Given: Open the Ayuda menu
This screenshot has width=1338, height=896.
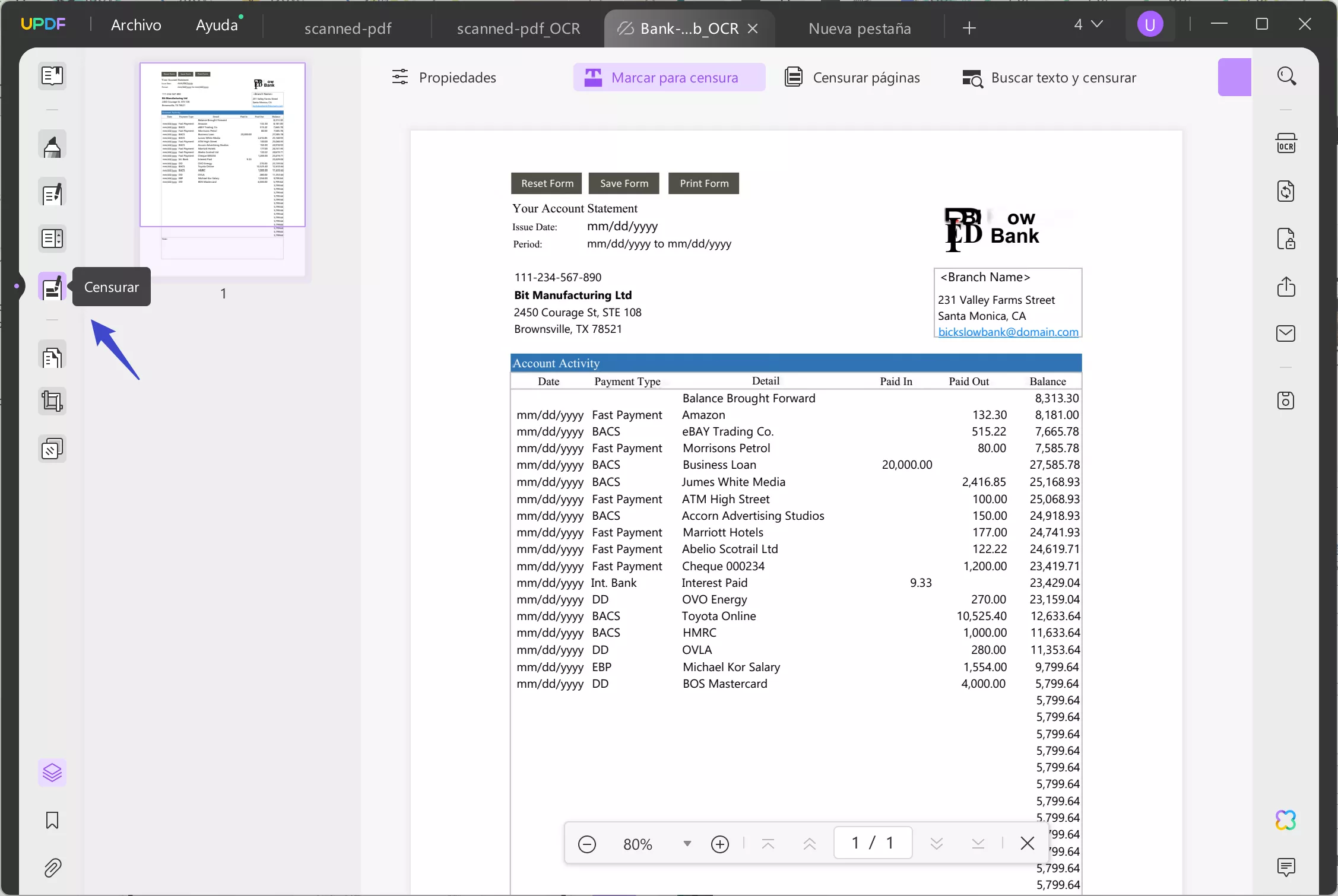Looking at the screenshot, I should pos(217,25).
